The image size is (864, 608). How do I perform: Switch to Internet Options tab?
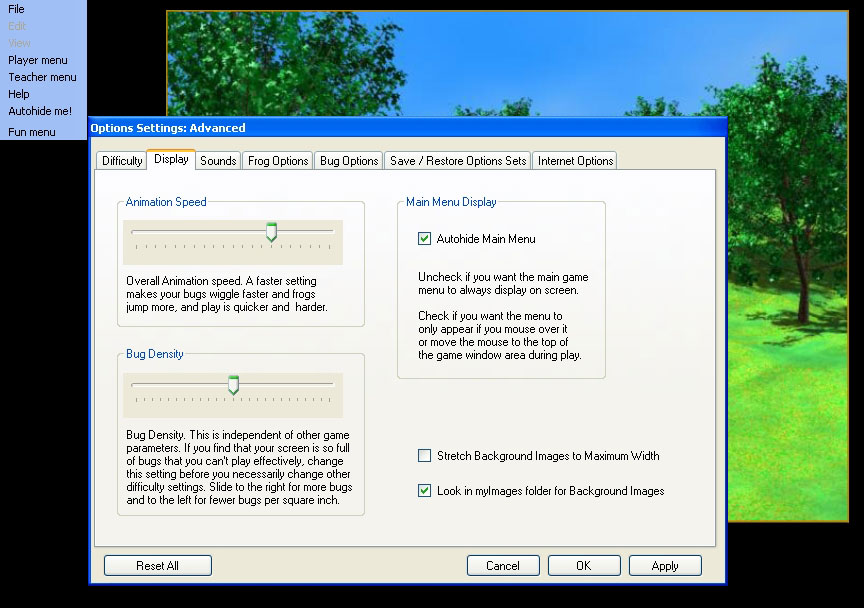coord(575,161)
